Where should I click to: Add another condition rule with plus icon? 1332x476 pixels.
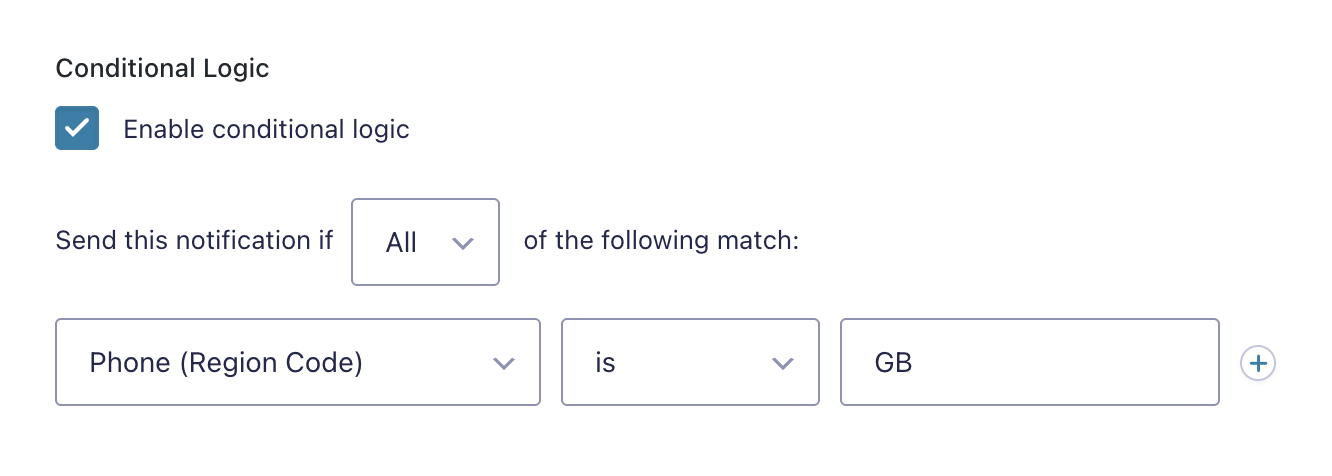point(1258,363)
